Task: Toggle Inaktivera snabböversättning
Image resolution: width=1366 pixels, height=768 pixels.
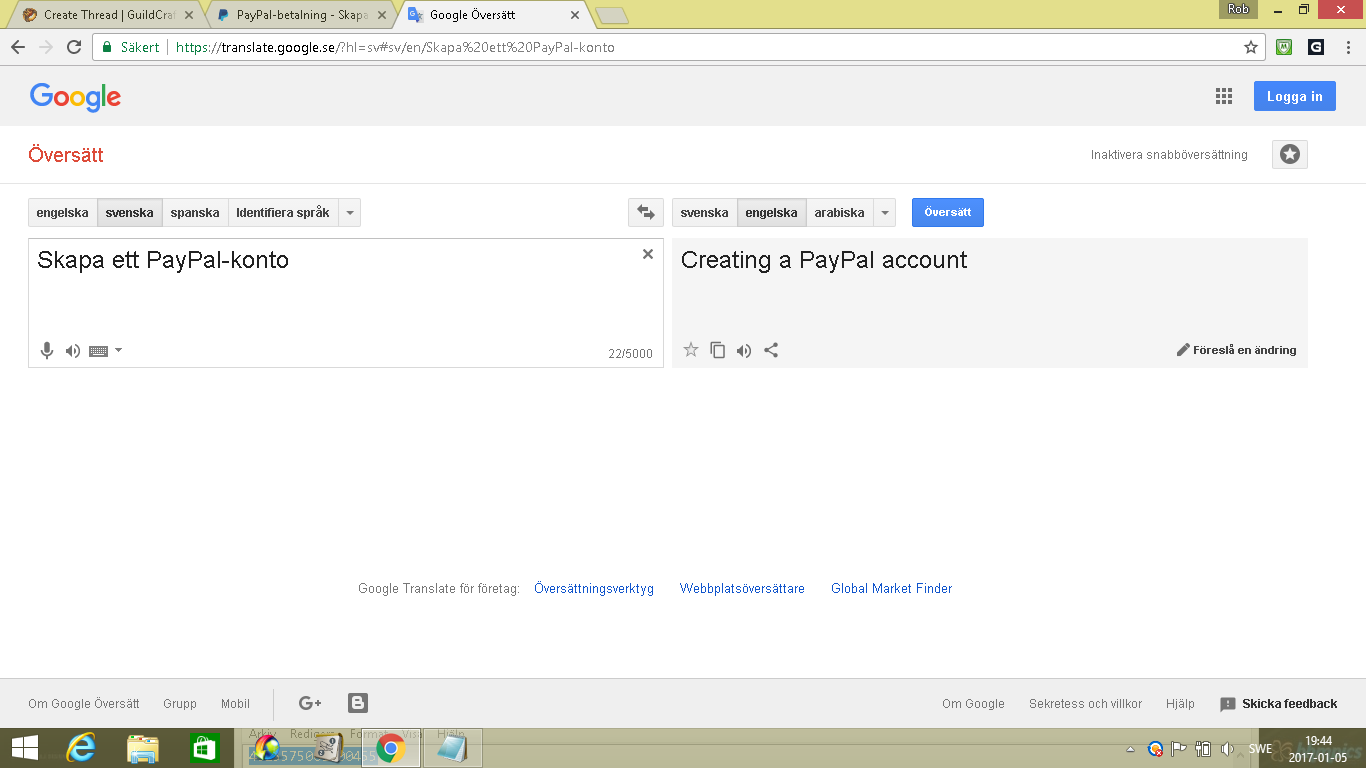Action: point(1169,155)
